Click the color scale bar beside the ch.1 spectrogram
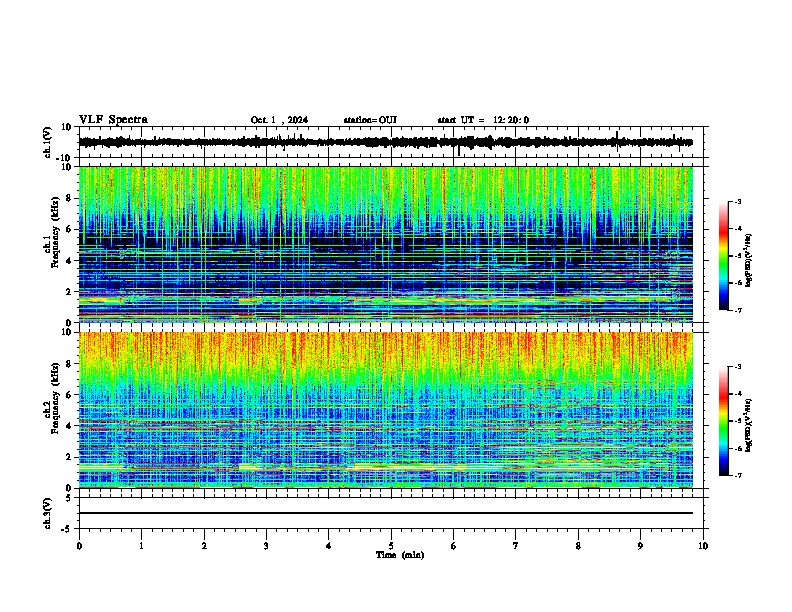Screen dimensions: 792x612 click(723, 256)
